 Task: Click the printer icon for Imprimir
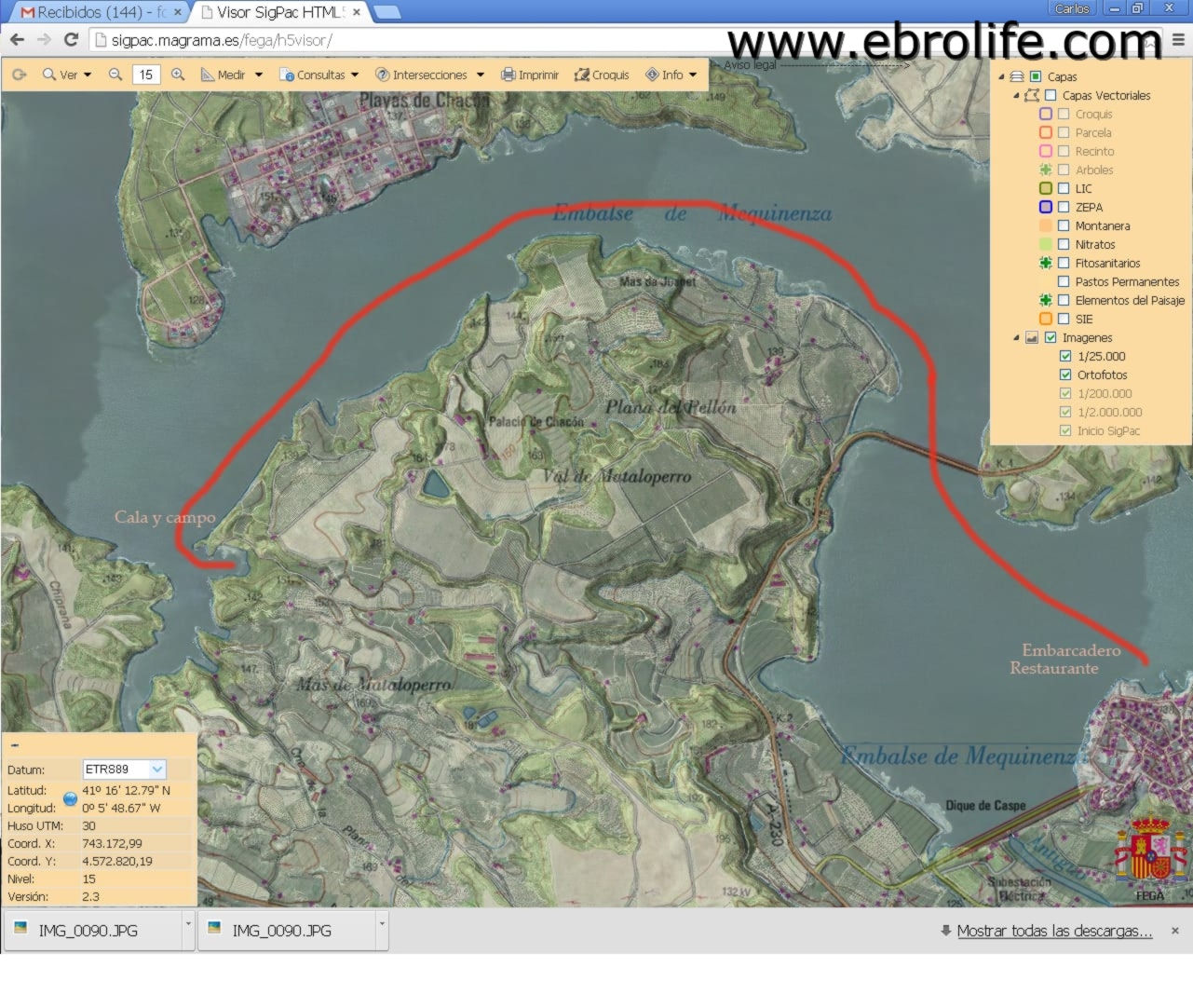(x=508, y=75)
